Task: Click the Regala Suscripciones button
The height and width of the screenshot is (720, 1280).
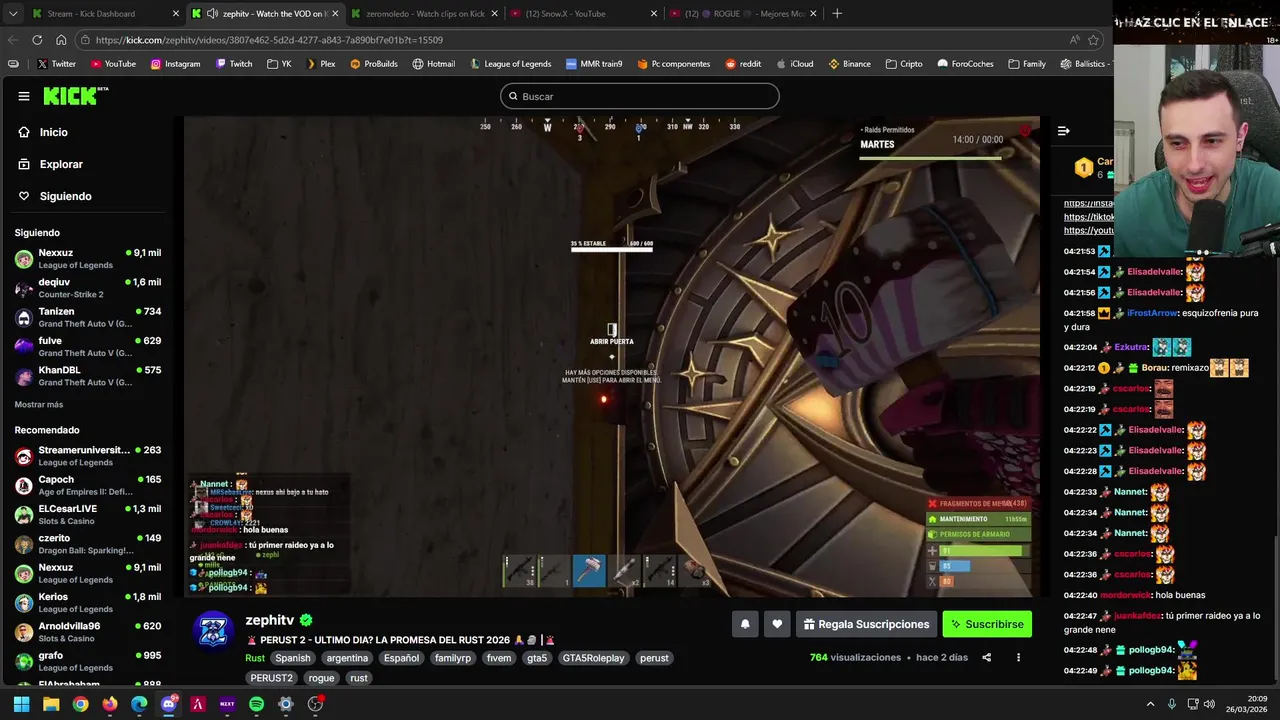Action: (866, 624)
